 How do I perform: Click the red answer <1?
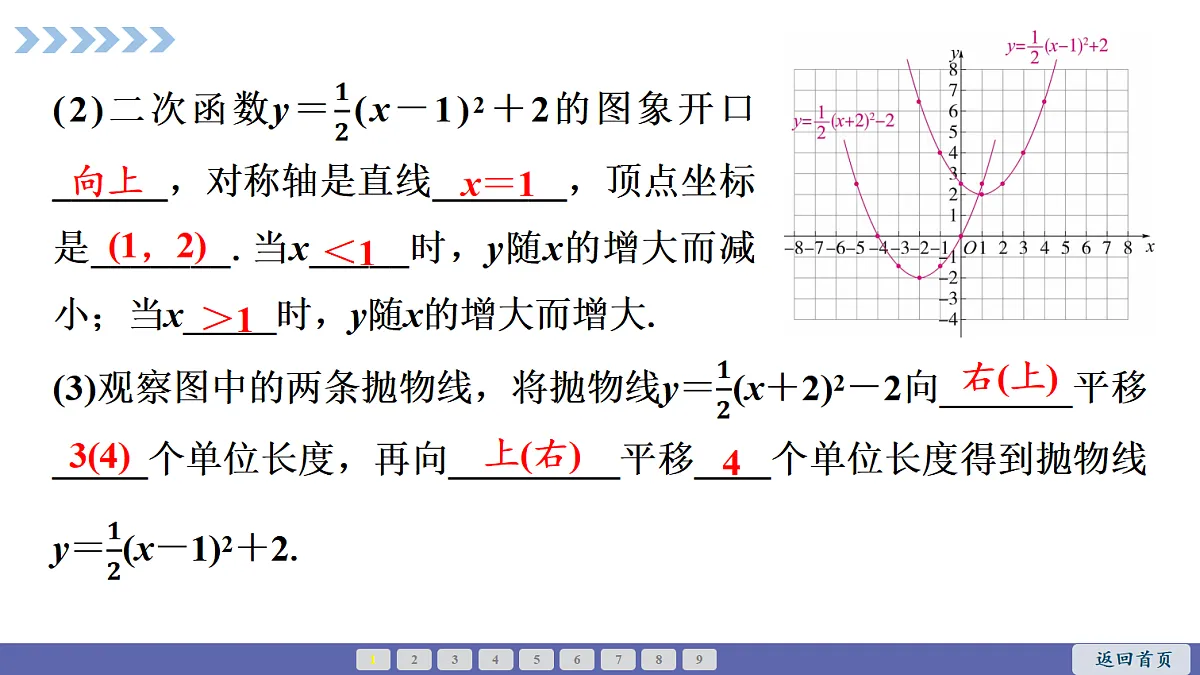click(x=349, y=253)
